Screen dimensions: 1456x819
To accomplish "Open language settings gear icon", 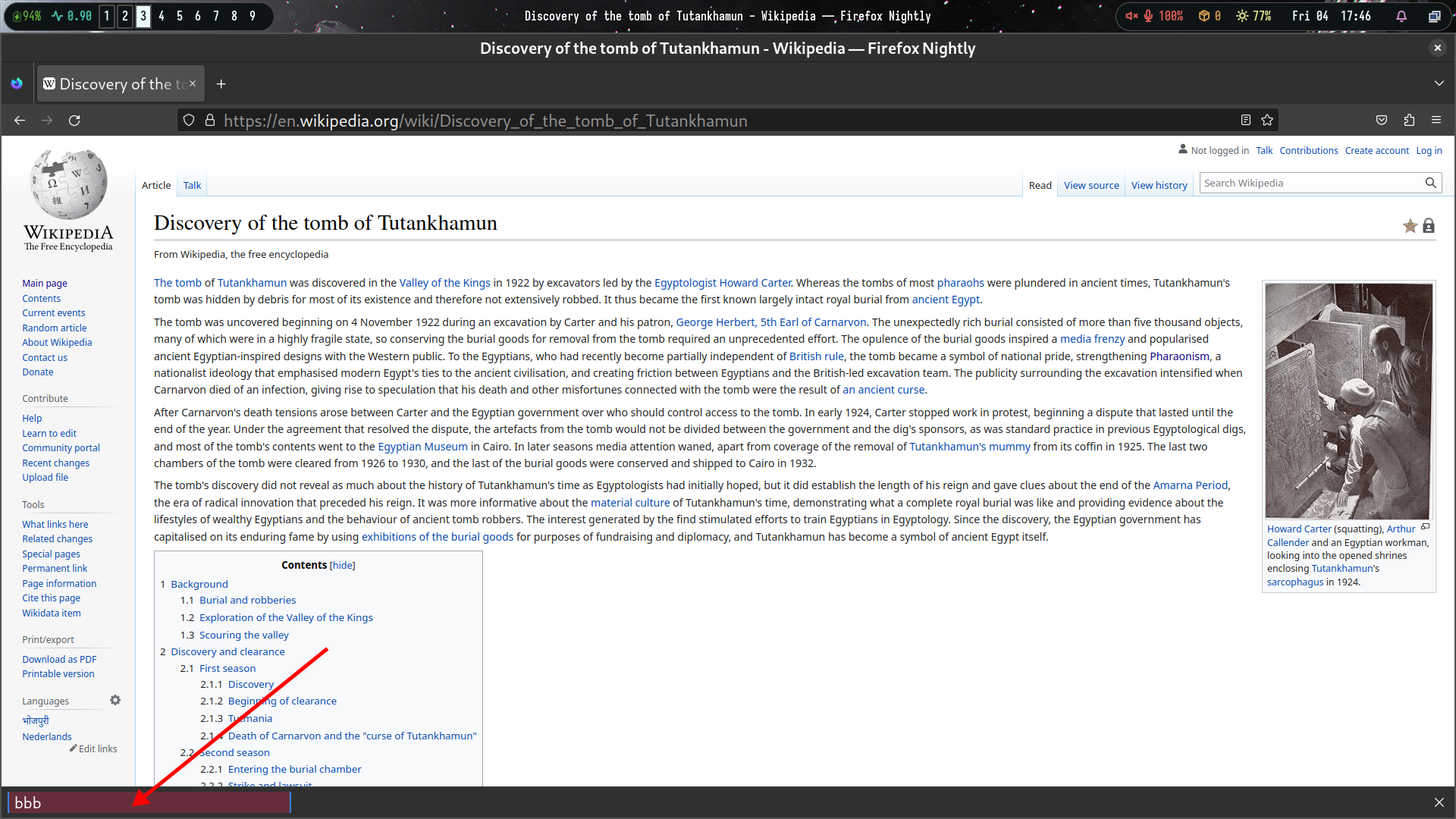I will pos(115,700).
